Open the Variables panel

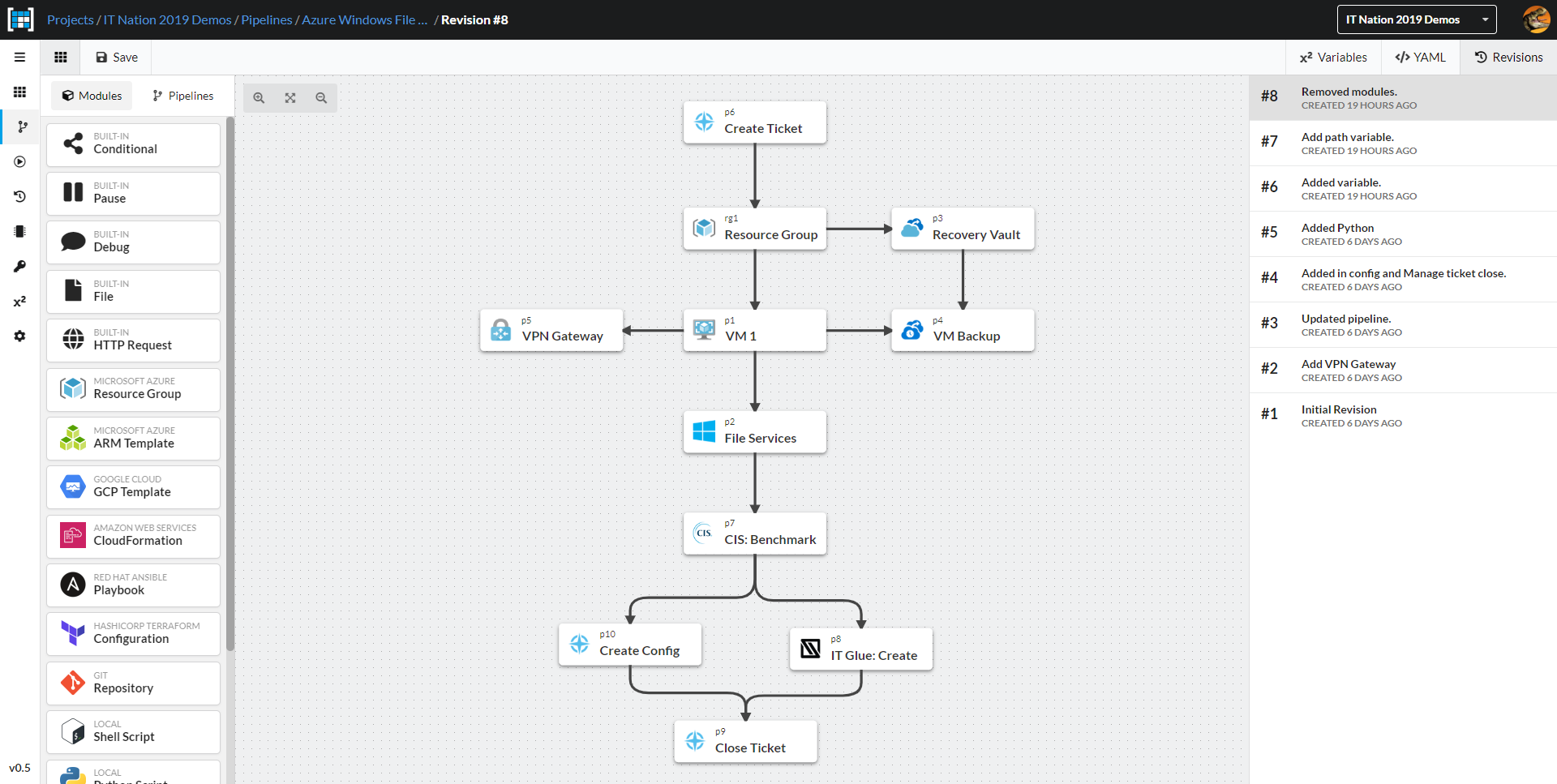coord(1333,58)
